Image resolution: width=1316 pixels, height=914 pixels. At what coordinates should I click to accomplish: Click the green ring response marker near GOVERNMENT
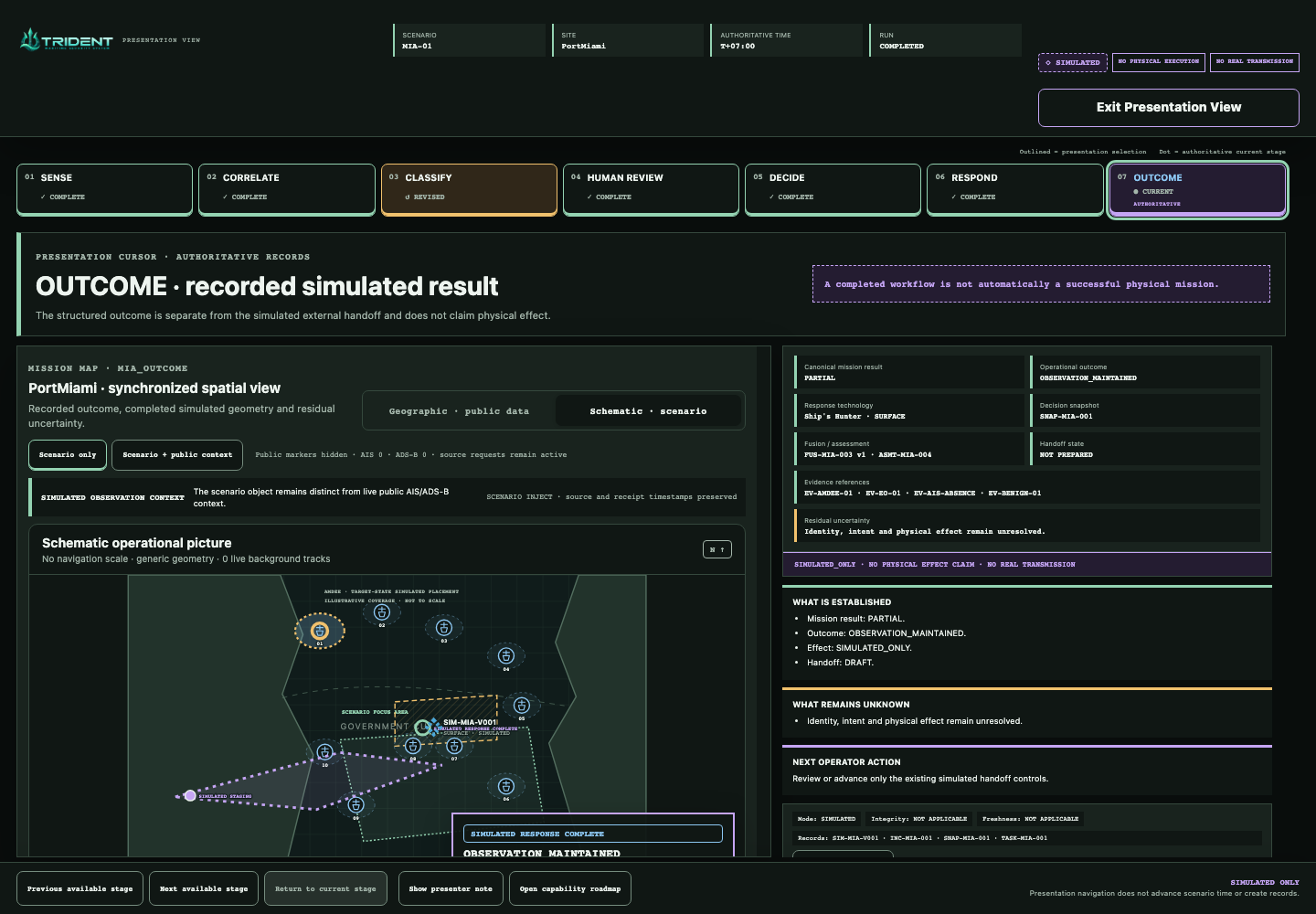[x=422, y=728]
